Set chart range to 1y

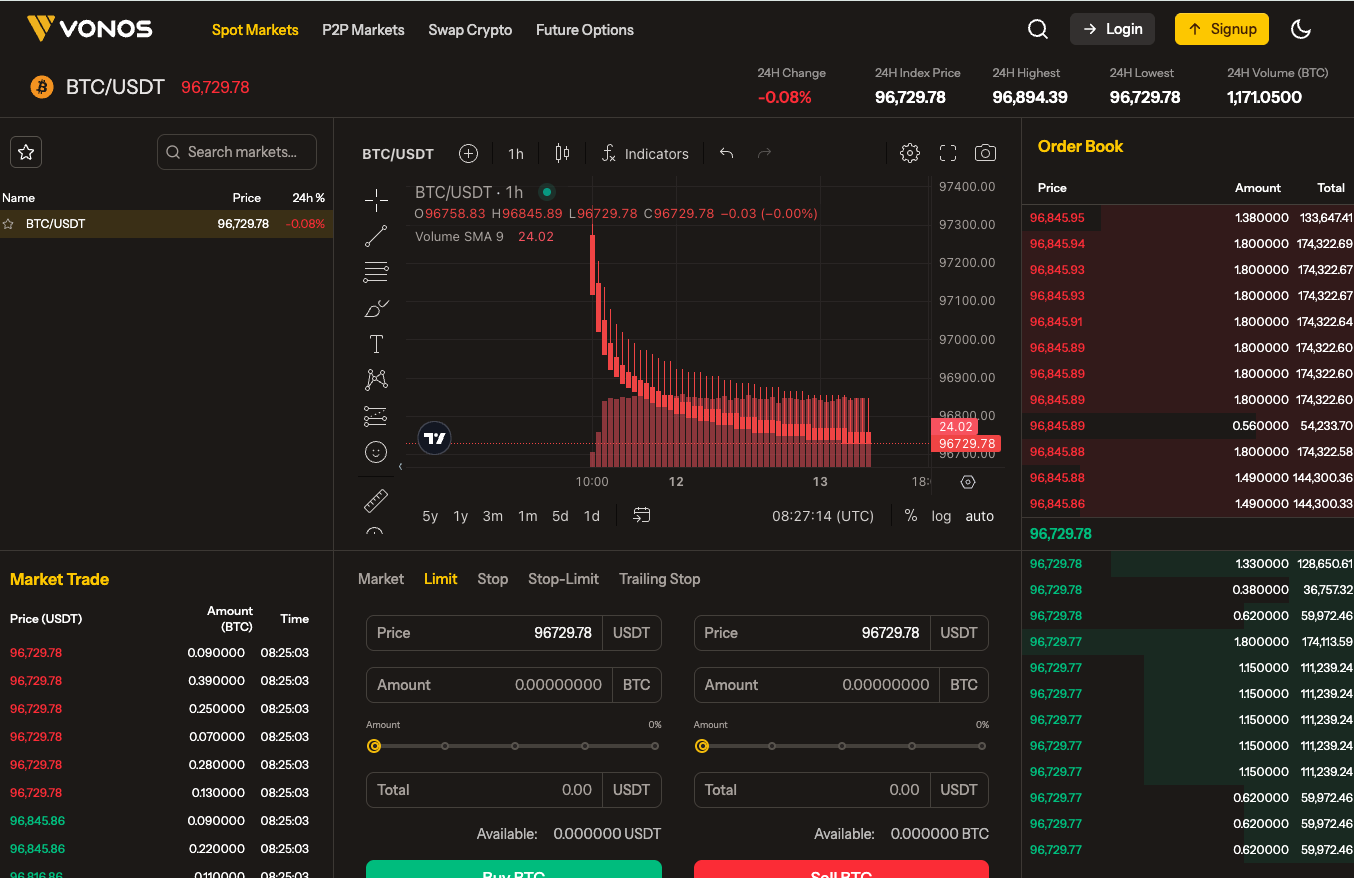pos(461,516)
